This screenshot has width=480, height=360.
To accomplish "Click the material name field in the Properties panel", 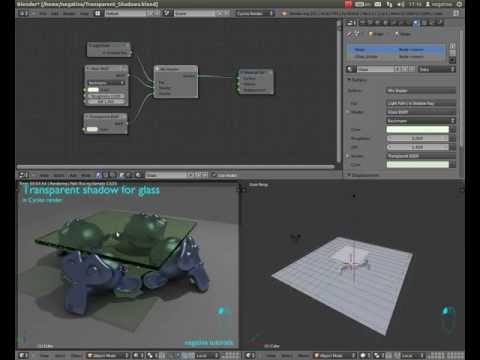I will 376,69.
